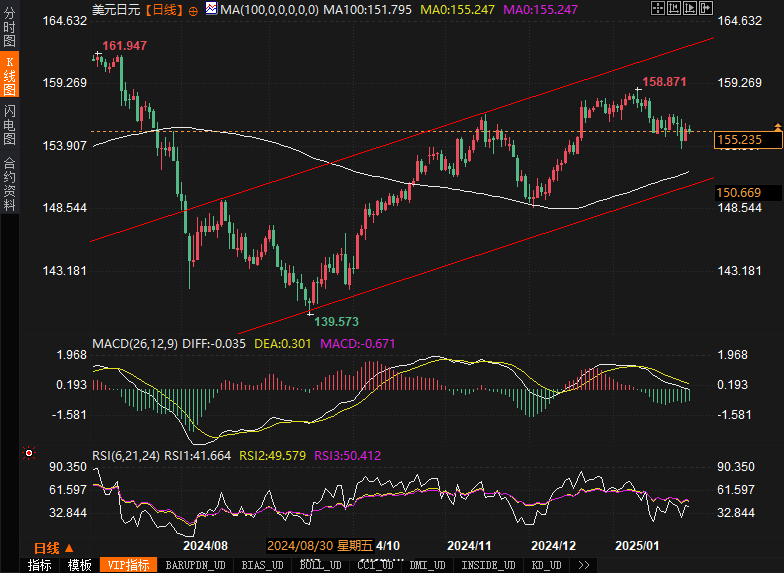Click the RSI(6,21,24) indicator label
Image resolution: width=784 pixels, height=573 pixels.
[126, 456]
